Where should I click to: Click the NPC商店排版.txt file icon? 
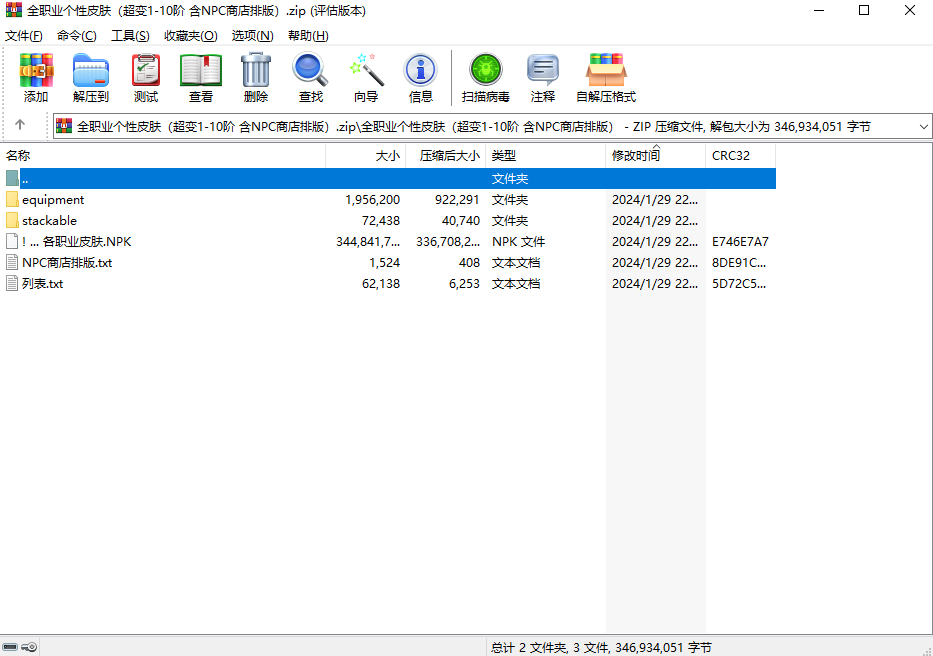coord(12,263)
